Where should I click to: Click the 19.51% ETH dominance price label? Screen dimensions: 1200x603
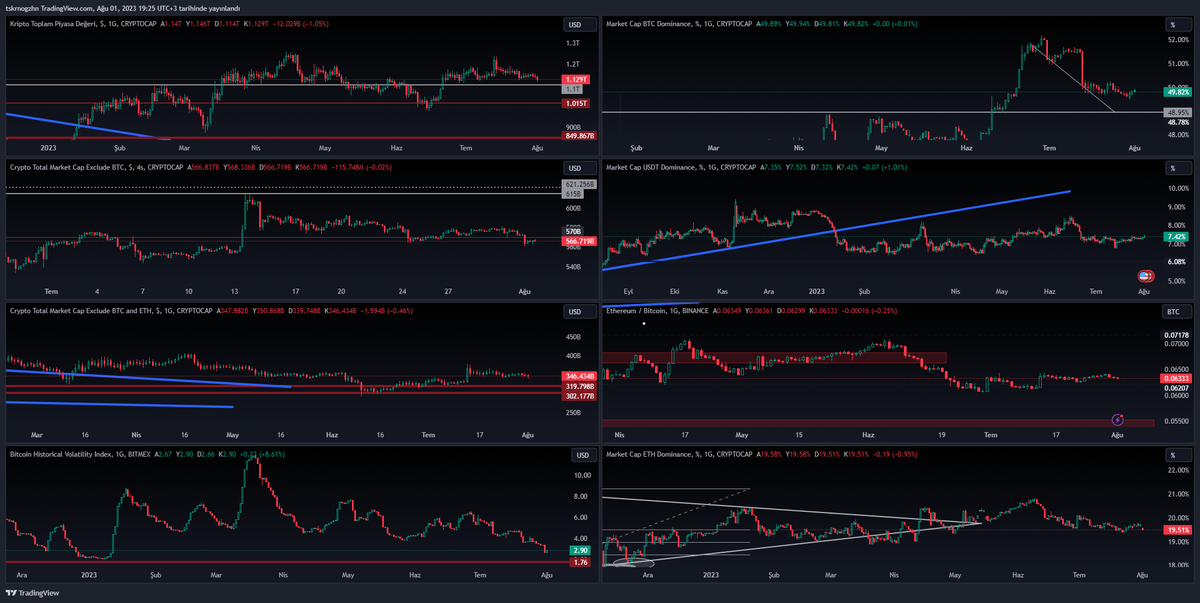[x=1177, y=530]
